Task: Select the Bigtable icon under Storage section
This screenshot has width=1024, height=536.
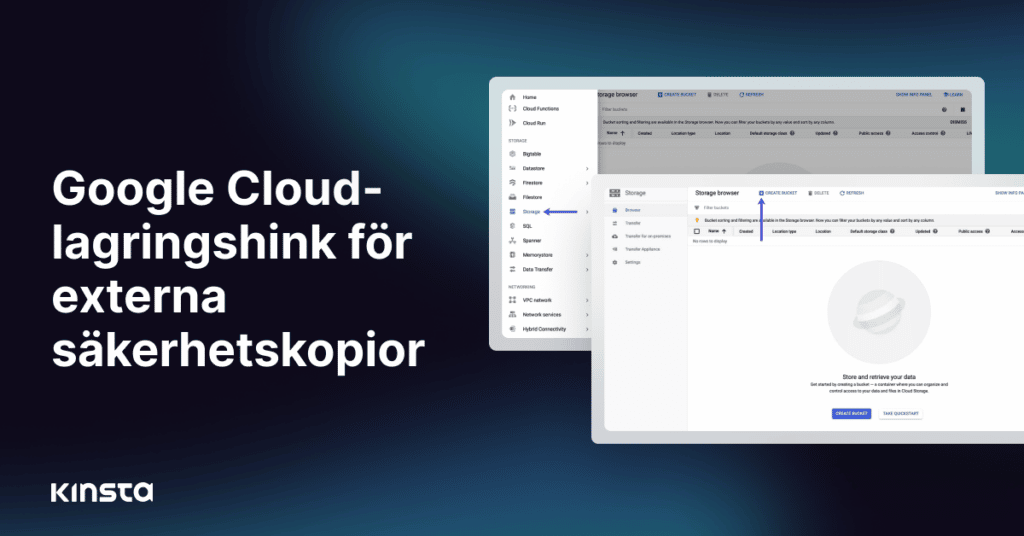Action: (512, 154)
